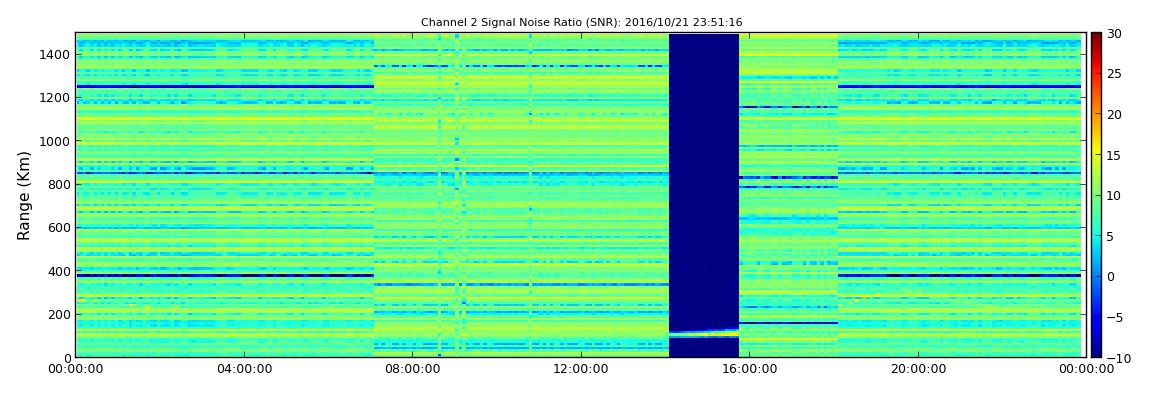This screenshot has width=1150, height=407.
Task: Click the colorbar value 25
Action: click(1114, 73)
